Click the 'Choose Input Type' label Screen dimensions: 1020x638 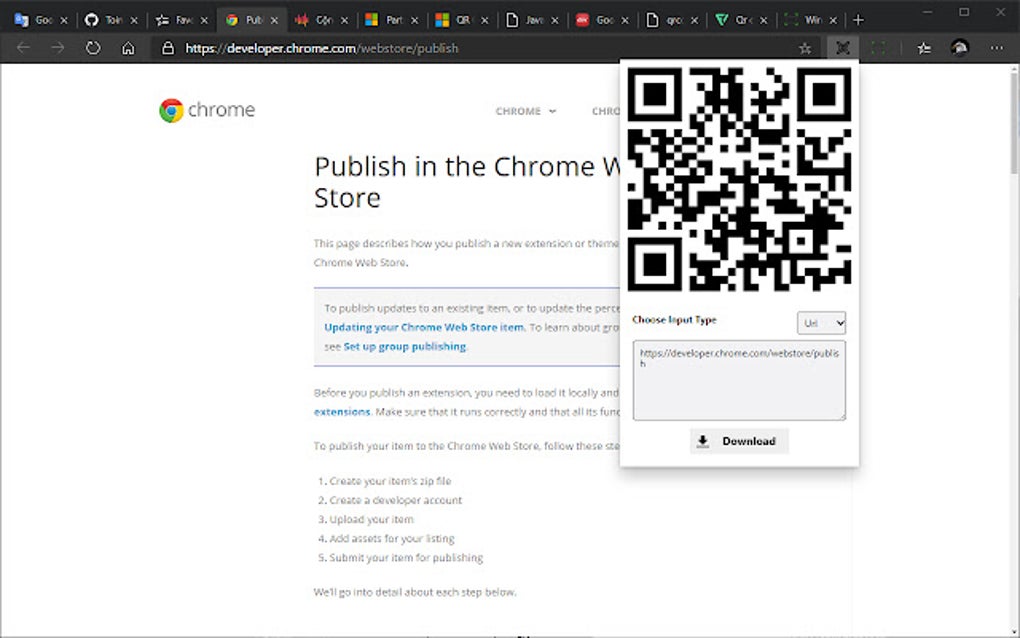pos(674,320)
